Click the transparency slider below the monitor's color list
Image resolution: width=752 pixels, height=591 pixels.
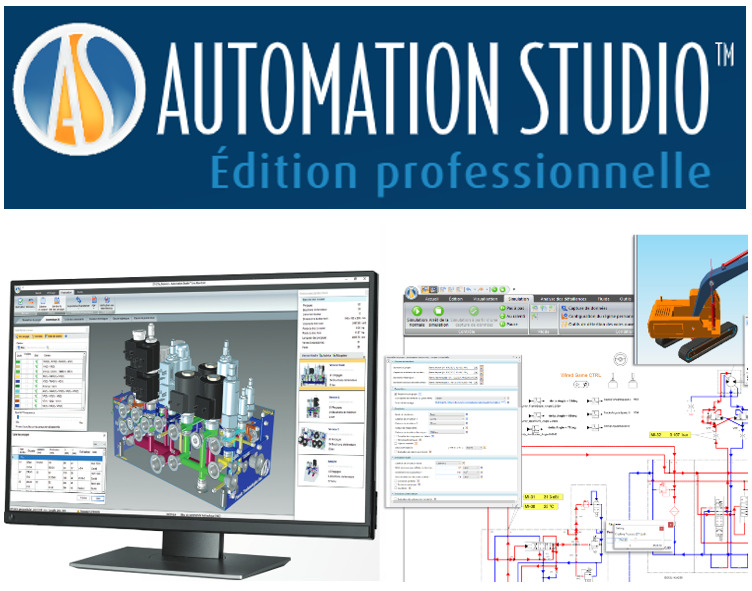click(48, 417)
